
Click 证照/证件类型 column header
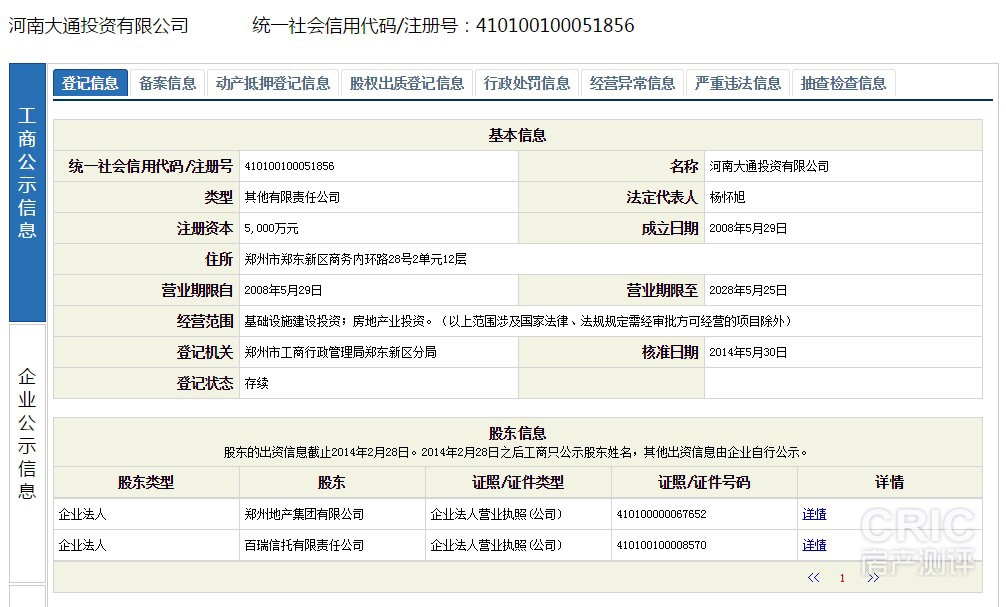(518, 483)
